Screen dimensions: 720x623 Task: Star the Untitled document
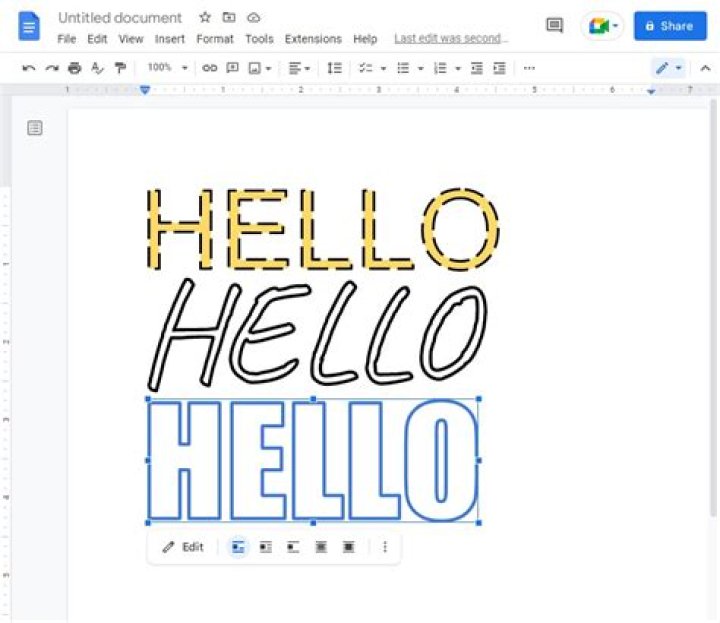point(205,18)
